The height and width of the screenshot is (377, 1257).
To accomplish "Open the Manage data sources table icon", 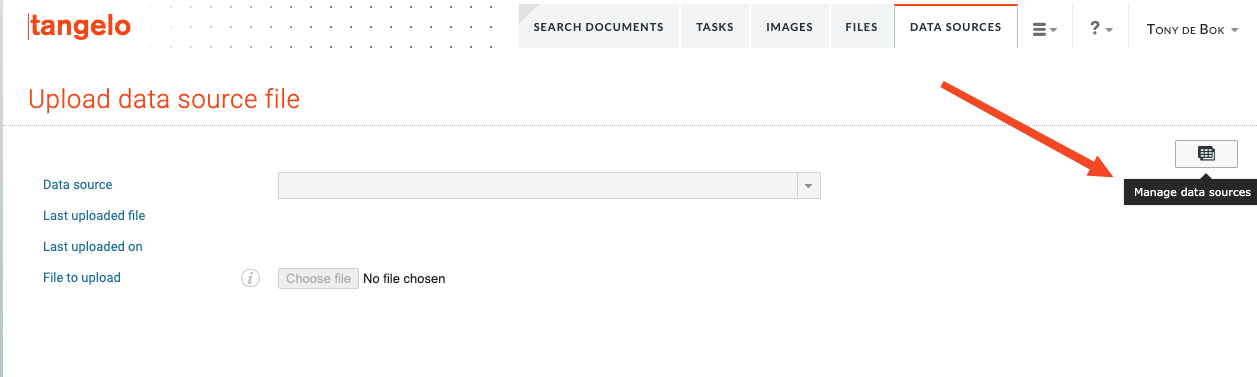I will click(1206, 154).
